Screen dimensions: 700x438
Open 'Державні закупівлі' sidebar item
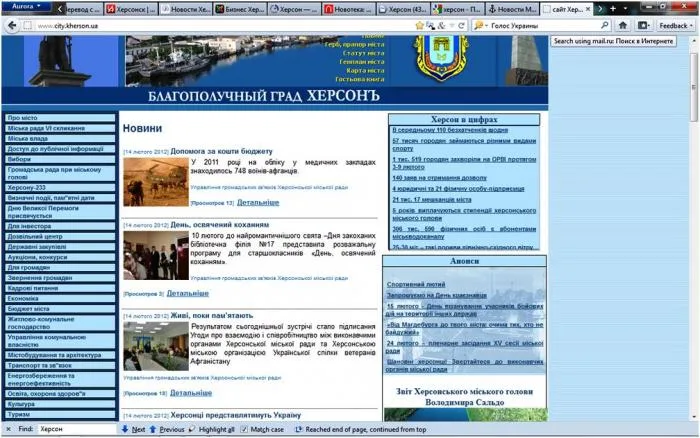coord(60,246)
